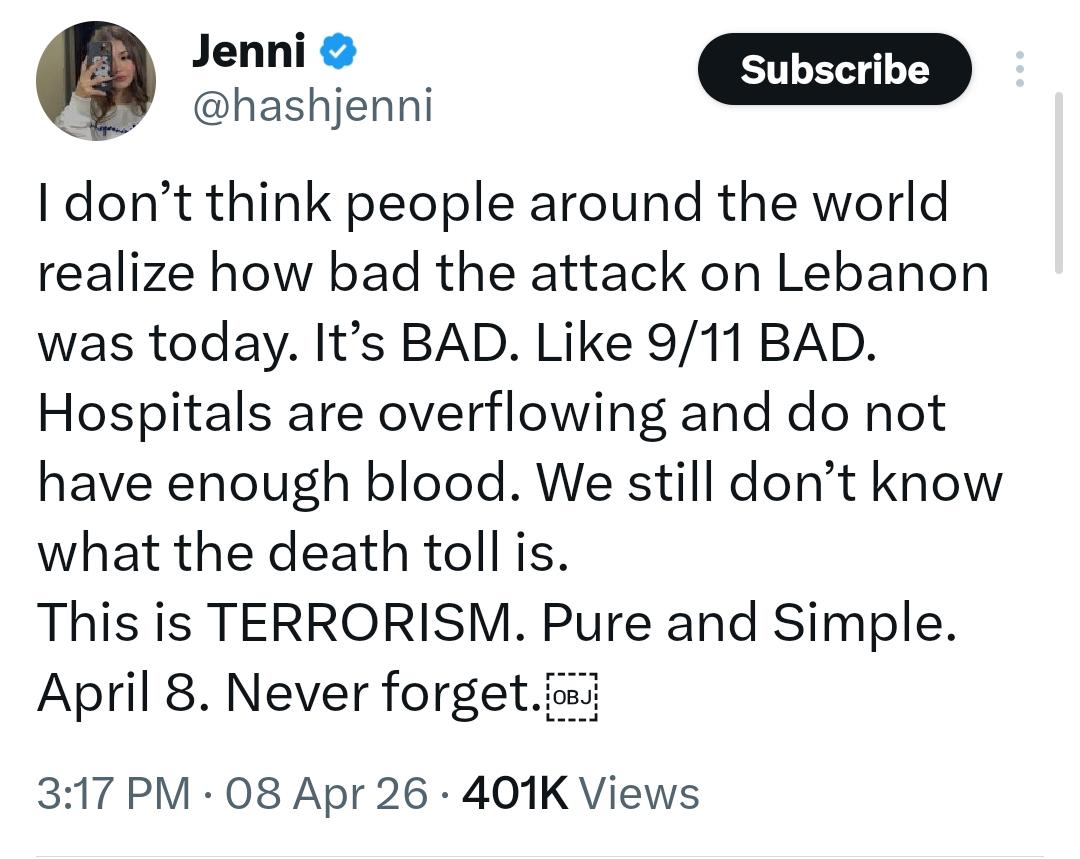View the 401K Views count details
The width and height of the screenshot is (1080, 859).
[x=580, y=793]
